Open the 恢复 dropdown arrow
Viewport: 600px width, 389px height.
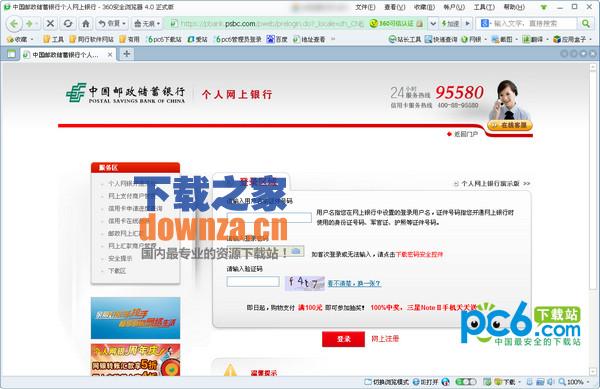[124, 24]
